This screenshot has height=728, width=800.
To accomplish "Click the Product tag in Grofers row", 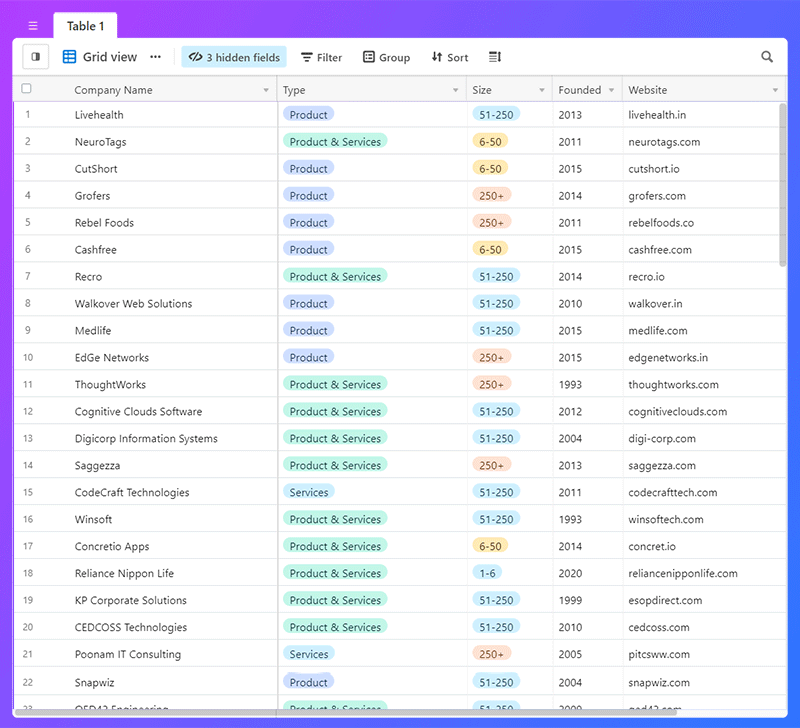I will pos(309,195).
